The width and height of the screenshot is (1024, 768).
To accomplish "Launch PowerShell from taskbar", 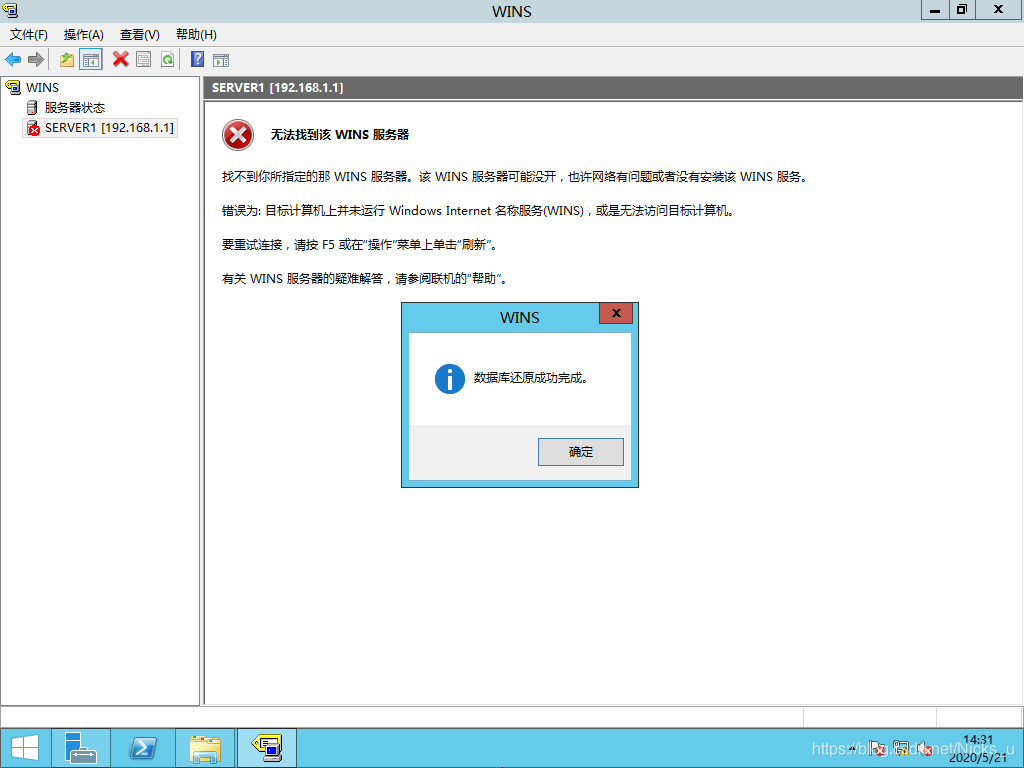I will click(143, 748).
